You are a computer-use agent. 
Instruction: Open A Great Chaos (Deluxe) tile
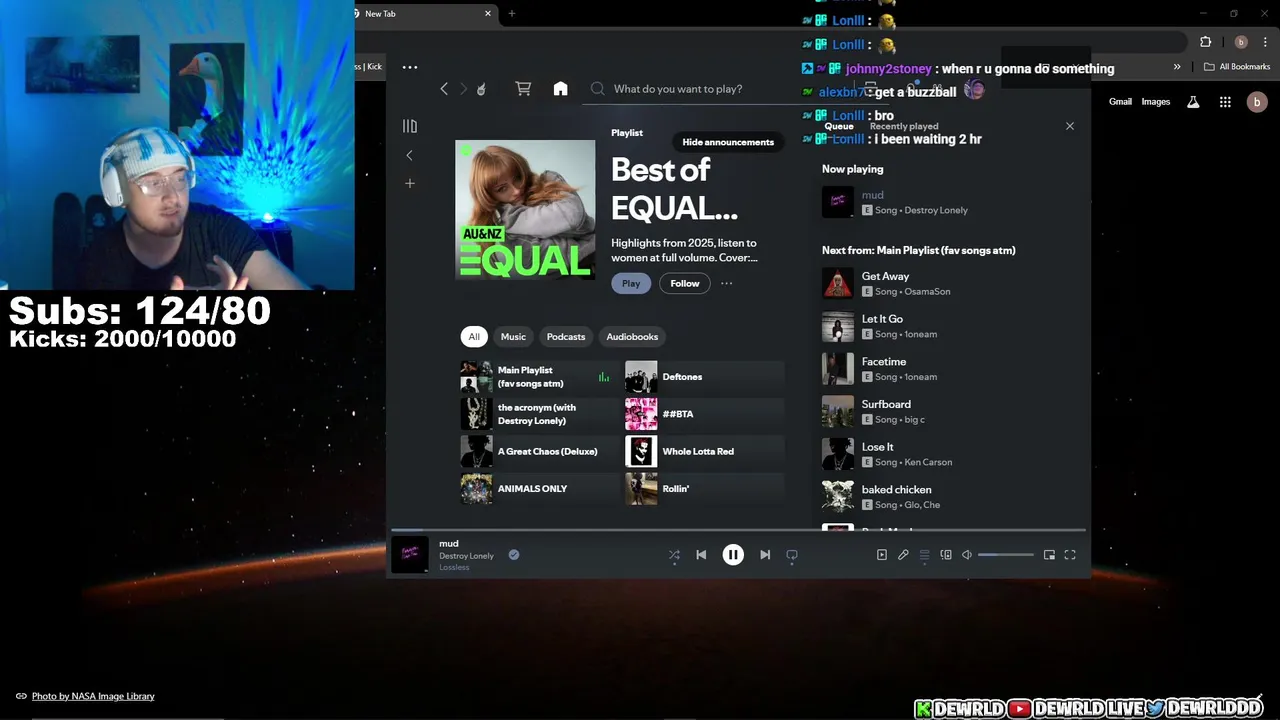pos(539,451)
